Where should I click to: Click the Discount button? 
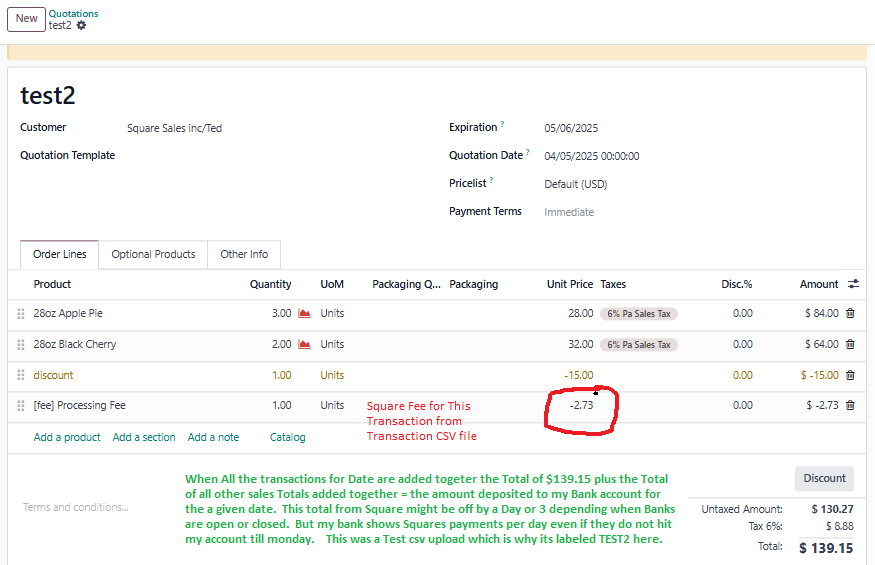(824, 478)
